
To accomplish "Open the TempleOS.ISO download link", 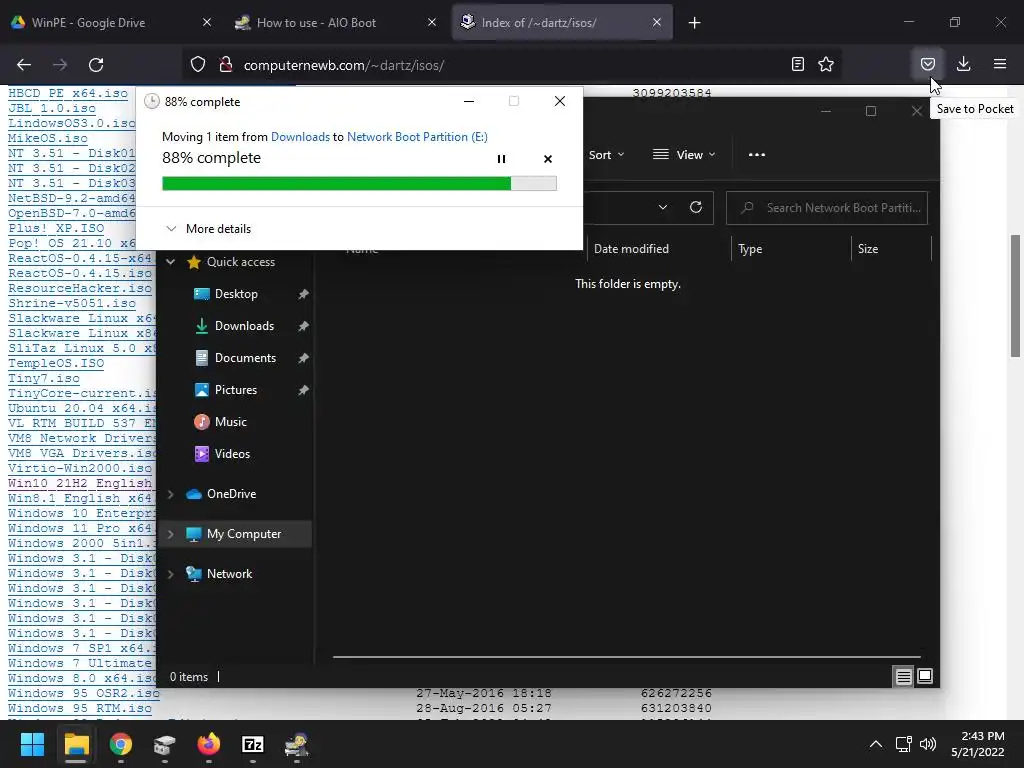I will click(x=56, y=363).
